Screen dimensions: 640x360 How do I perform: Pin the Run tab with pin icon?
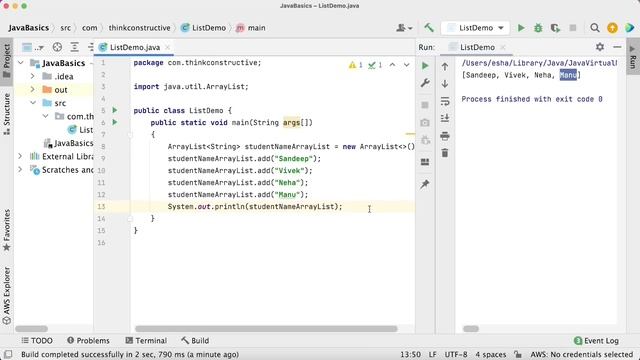click(x=425, y=184)
